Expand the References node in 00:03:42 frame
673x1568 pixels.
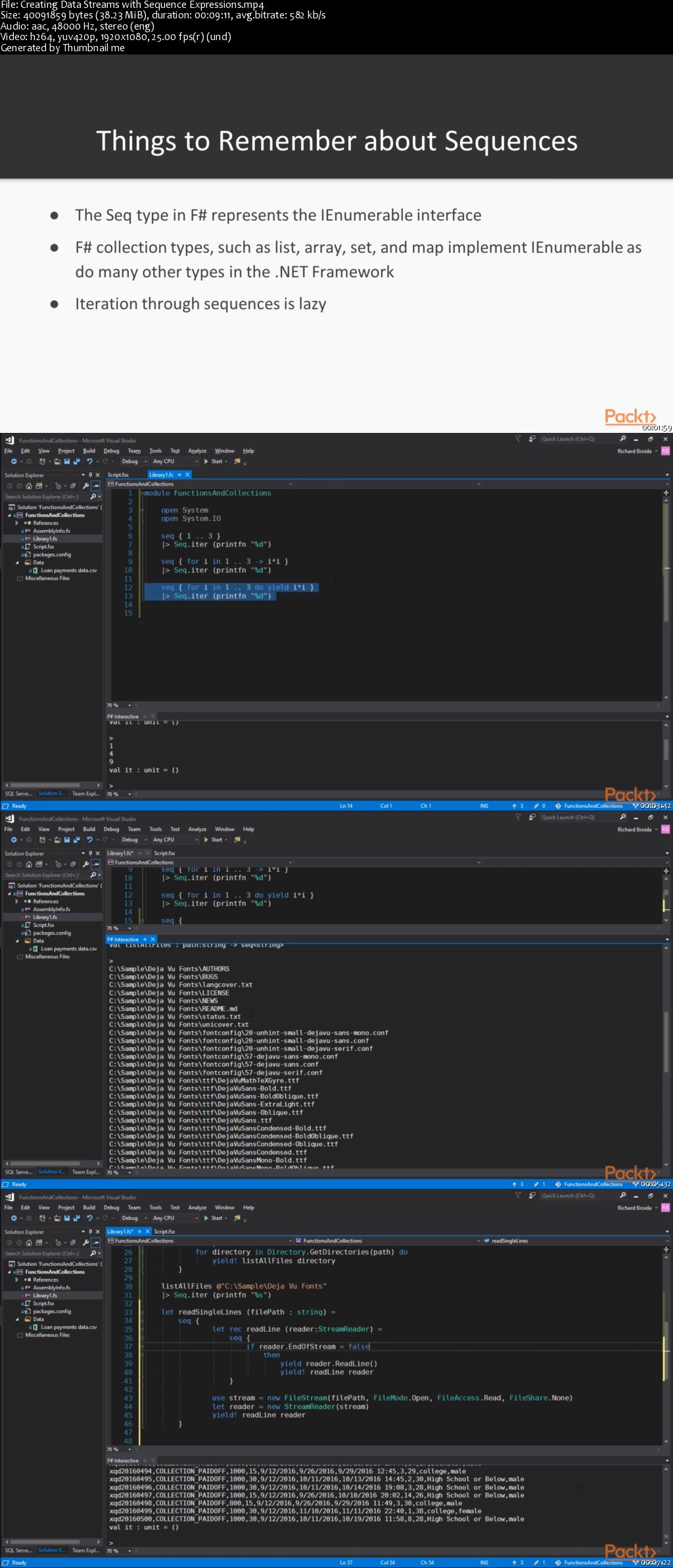17,523
